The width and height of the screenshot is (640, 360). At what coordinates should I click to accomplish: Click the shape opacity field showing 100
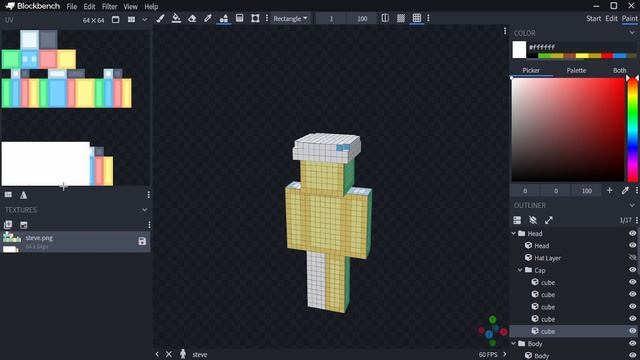click(362, 18)
